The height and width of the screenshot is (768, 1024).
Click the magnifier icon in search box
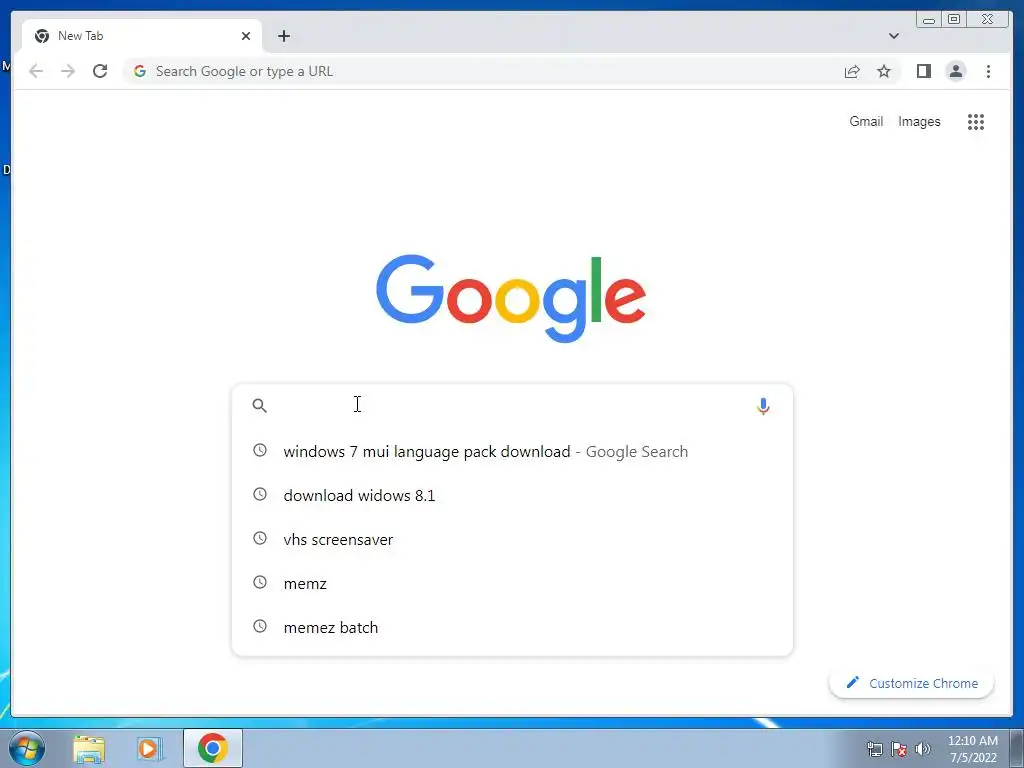tap(259, 406)
